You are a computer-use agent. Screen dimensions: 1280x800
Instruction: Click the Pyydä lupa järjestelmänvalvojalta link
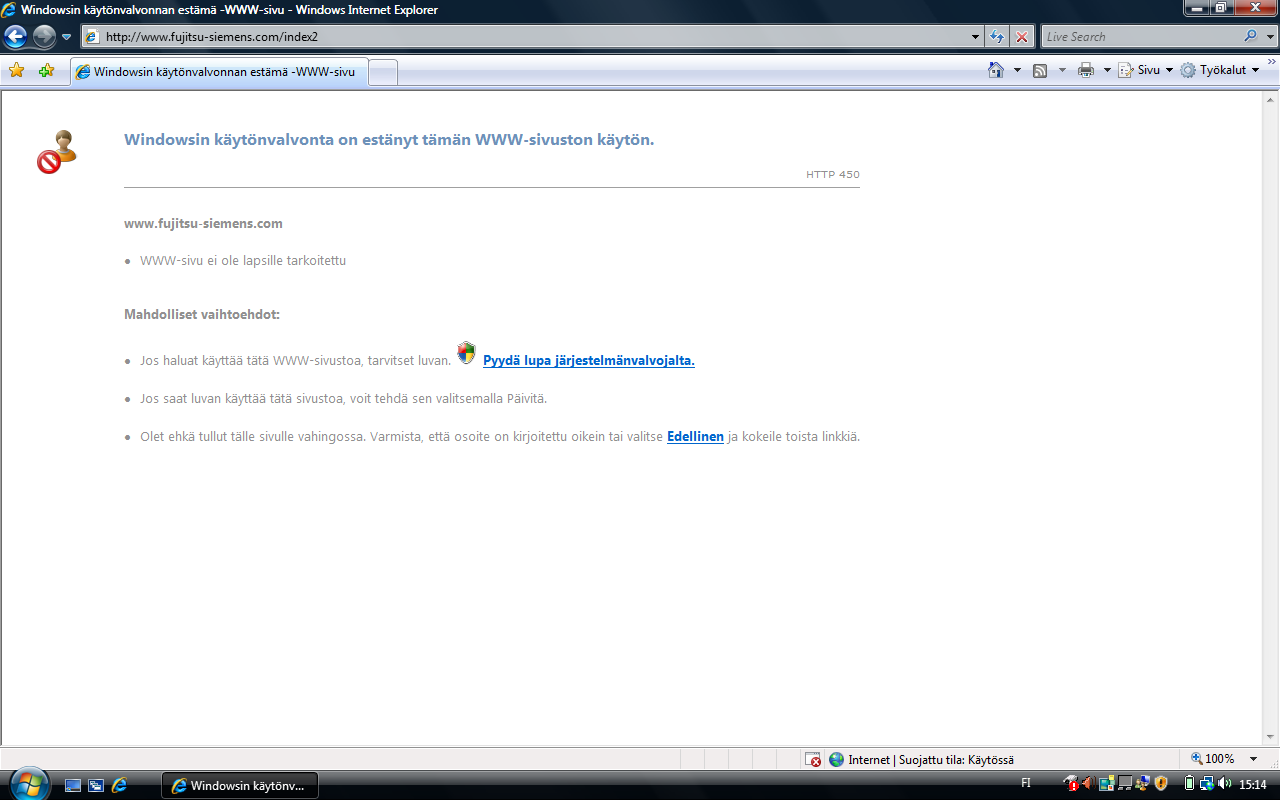click(588, 361)
